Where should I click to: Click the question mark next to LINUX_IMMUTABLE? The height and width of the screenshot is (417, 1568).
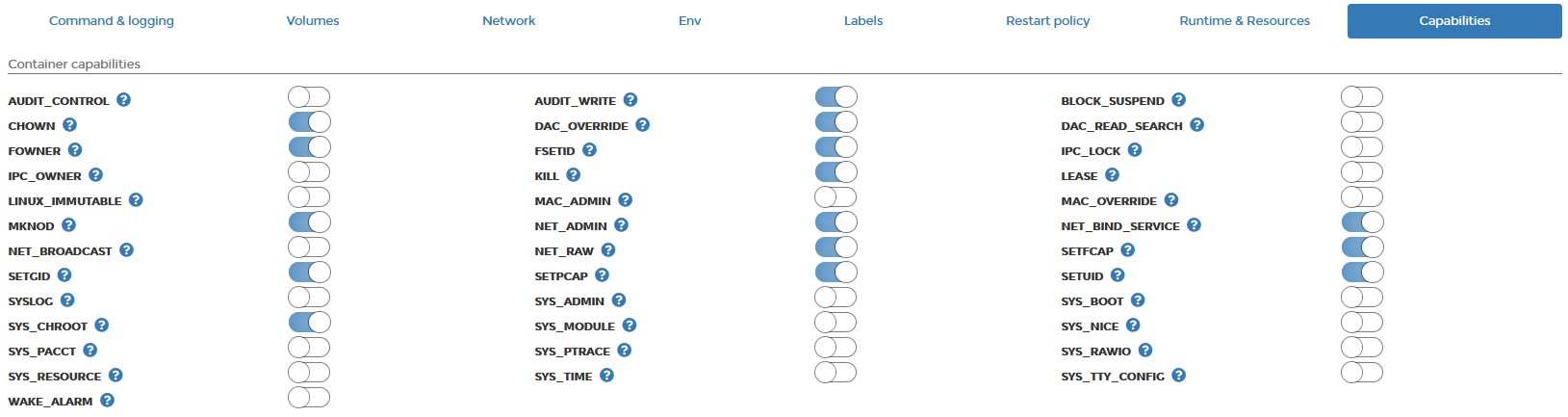pyautogui.click(x=136, y=200)
